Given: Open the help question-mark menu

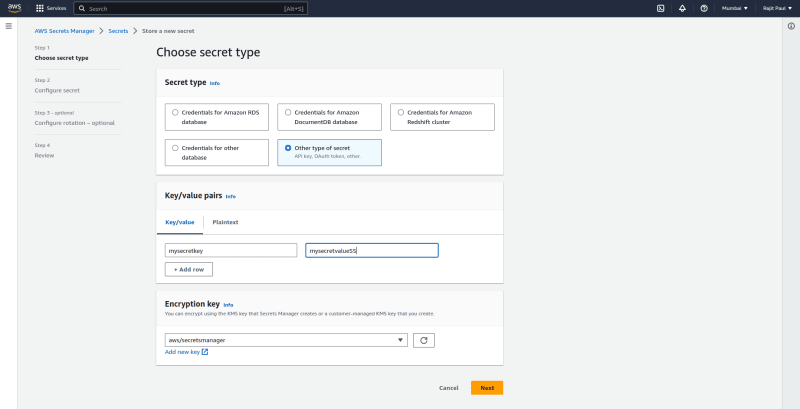Looking at the screenshot, I should 704,8.
